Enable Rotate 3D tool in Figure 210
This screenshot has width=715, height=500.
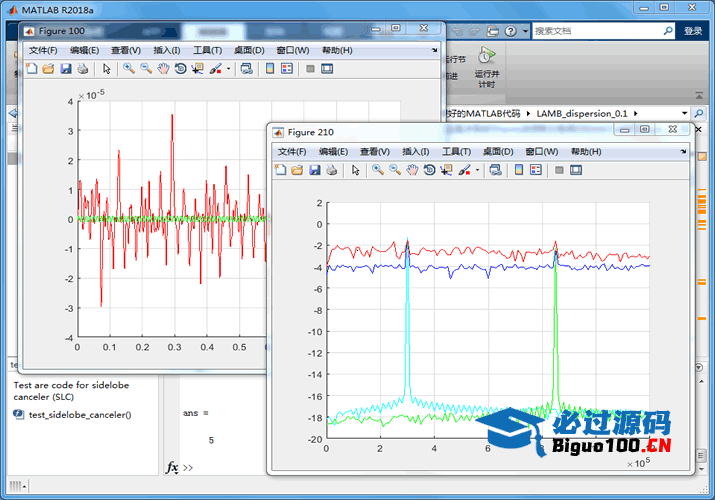click(430, 170)
